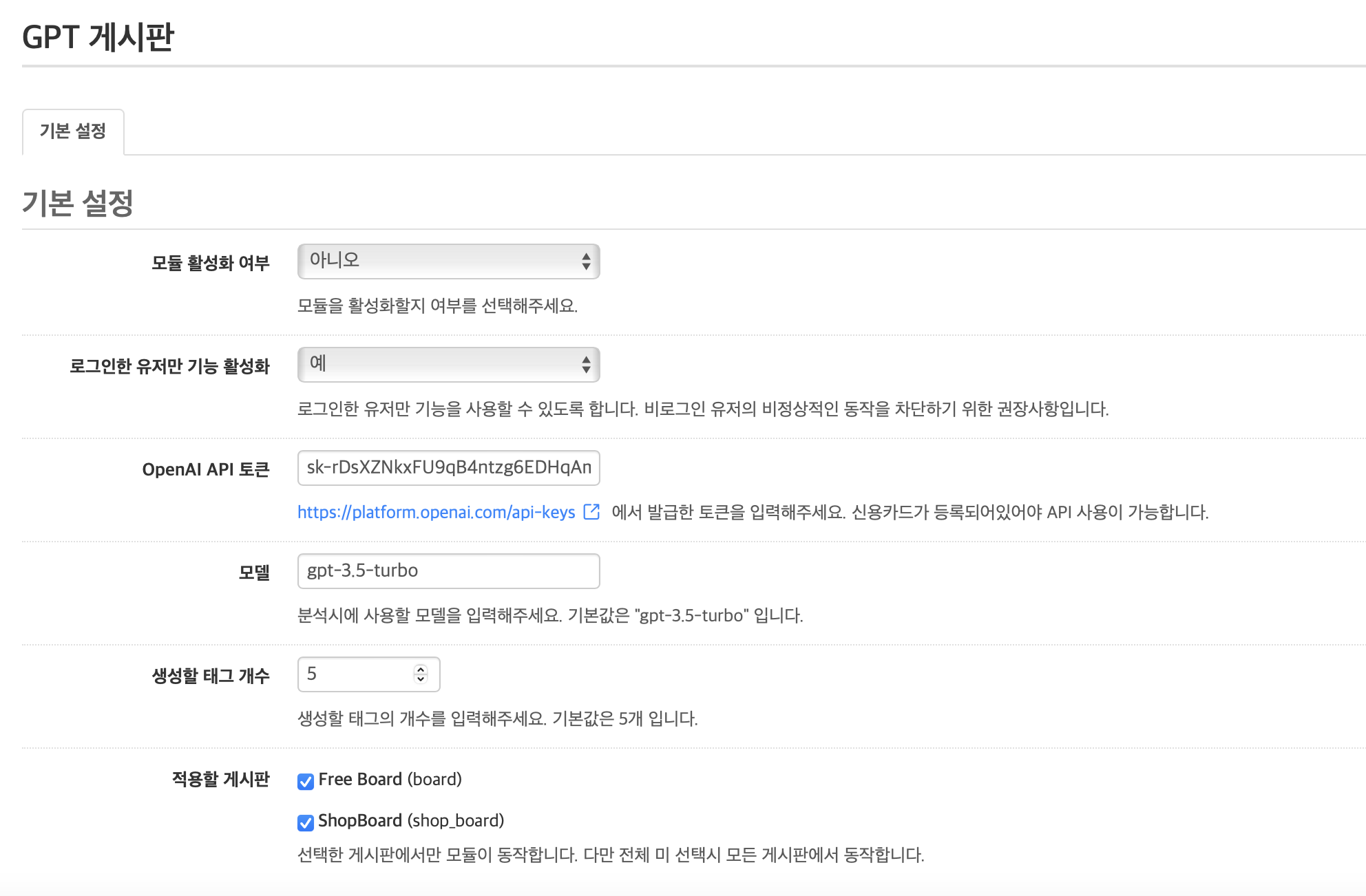Click the tag count spinner showing 5

[358, 674]
